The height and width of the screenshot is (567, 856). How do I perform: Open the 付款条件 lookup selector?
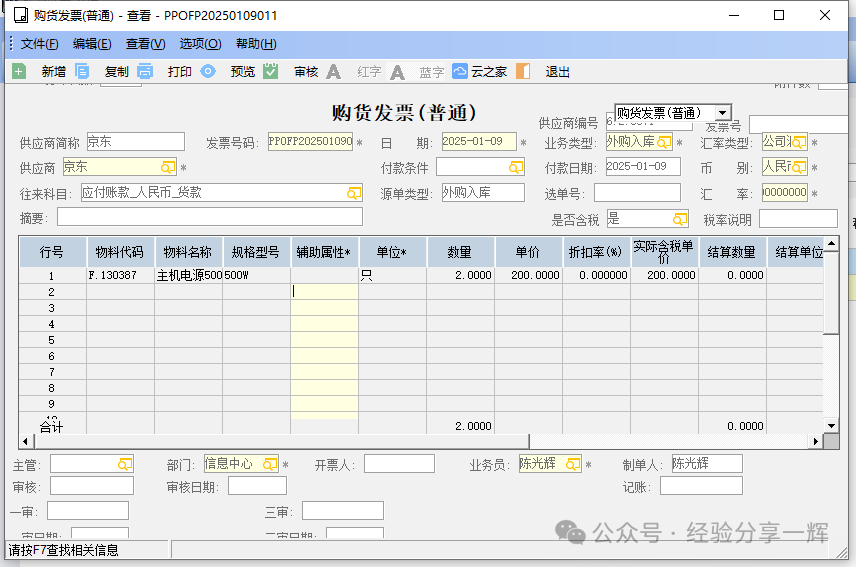point(516,167)
